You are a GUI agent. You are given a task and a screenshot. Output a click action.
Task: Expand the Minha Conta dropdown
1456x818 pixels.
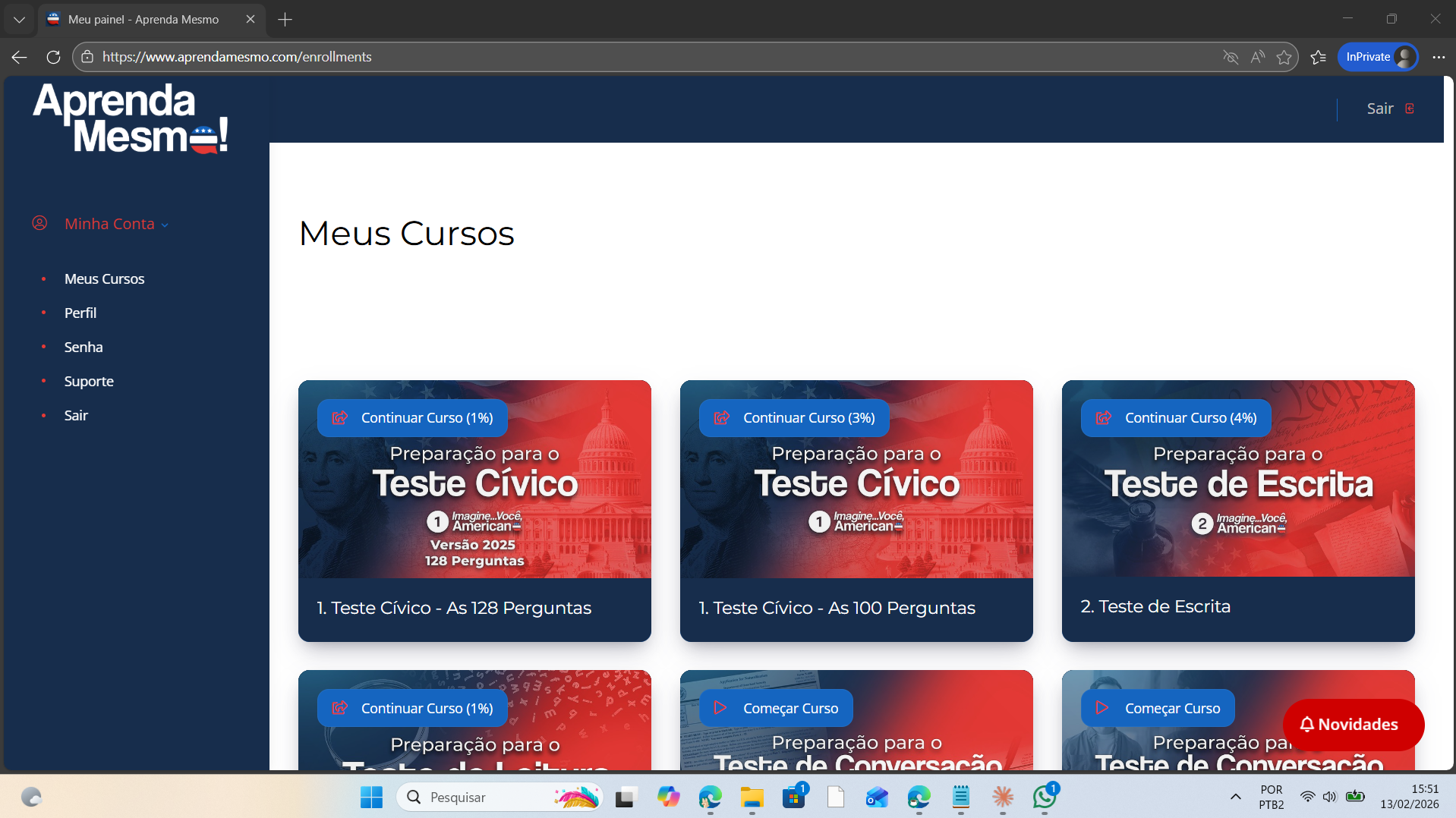click(165, 225)
